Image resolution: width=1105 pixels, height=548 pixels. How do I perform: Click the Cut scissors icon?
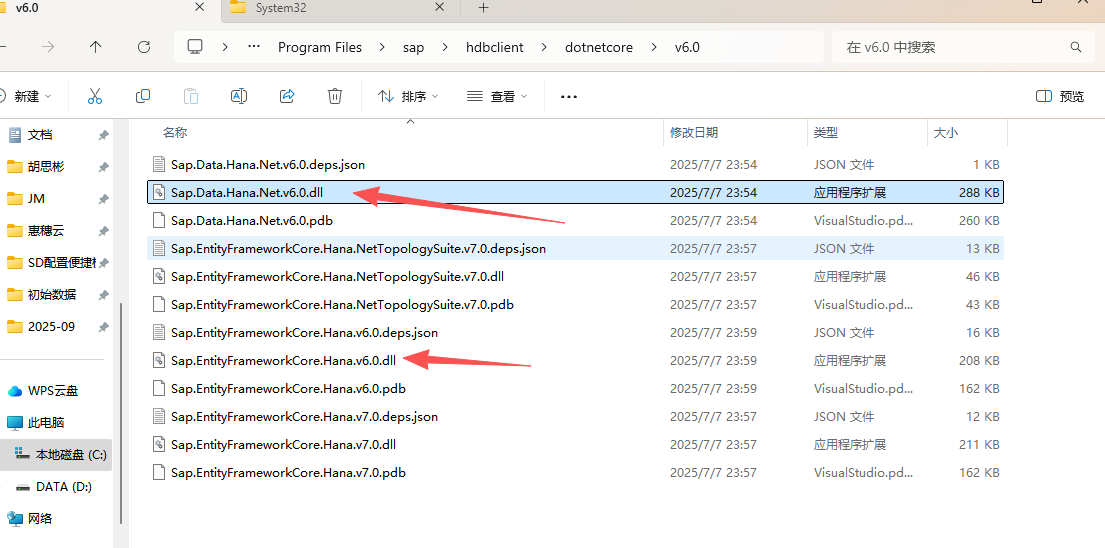click(x=95, y=96)
